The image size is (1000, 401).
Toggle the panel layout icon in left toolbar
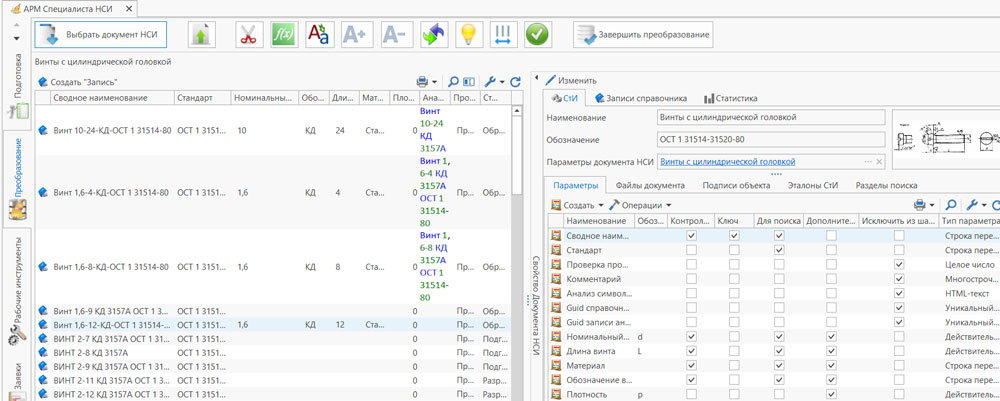tap(469, 82)
